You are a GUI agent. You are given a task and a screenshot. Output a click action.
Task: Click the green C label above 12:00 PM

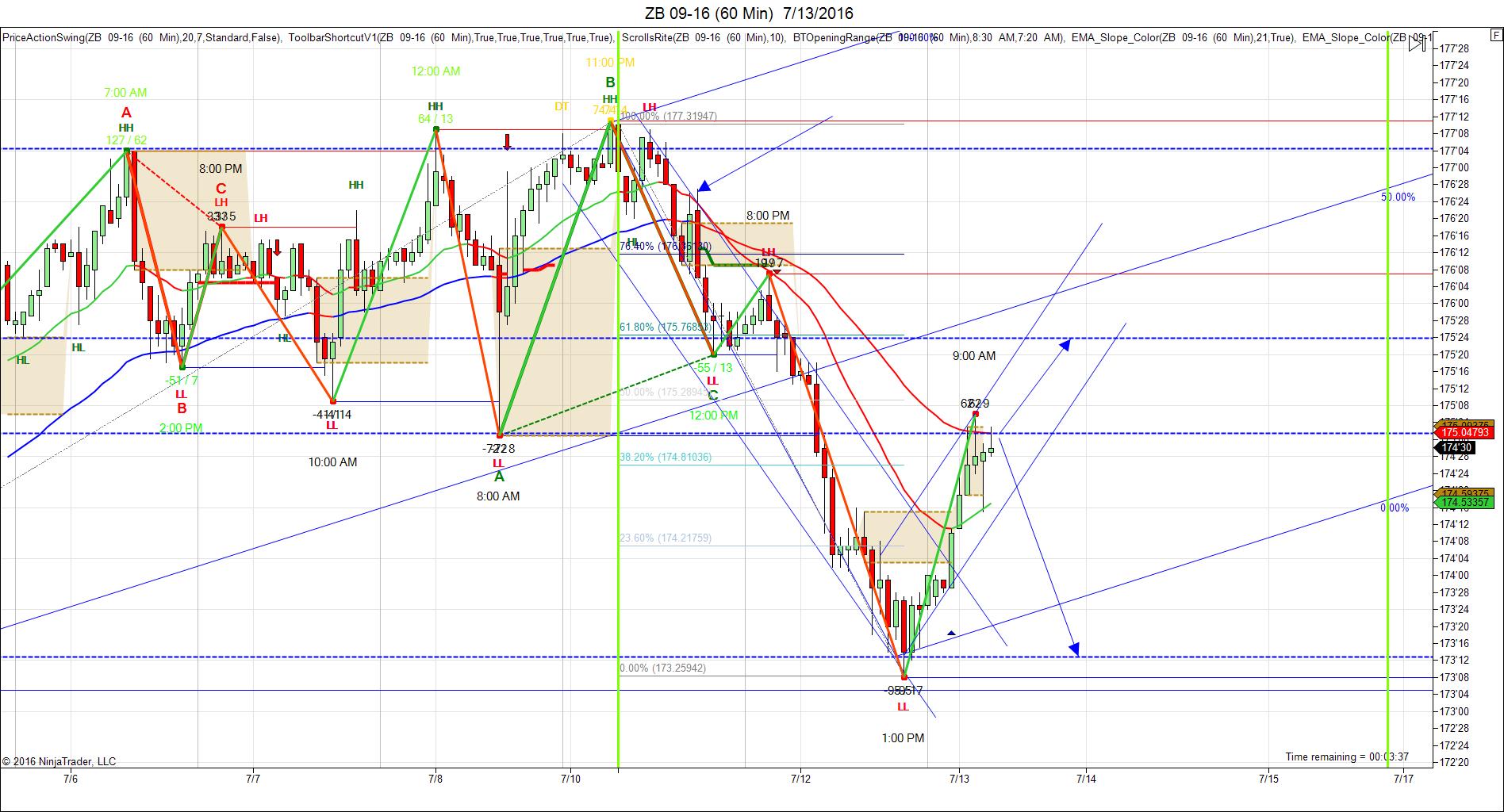pyautogui.click(x=712, y=396)
